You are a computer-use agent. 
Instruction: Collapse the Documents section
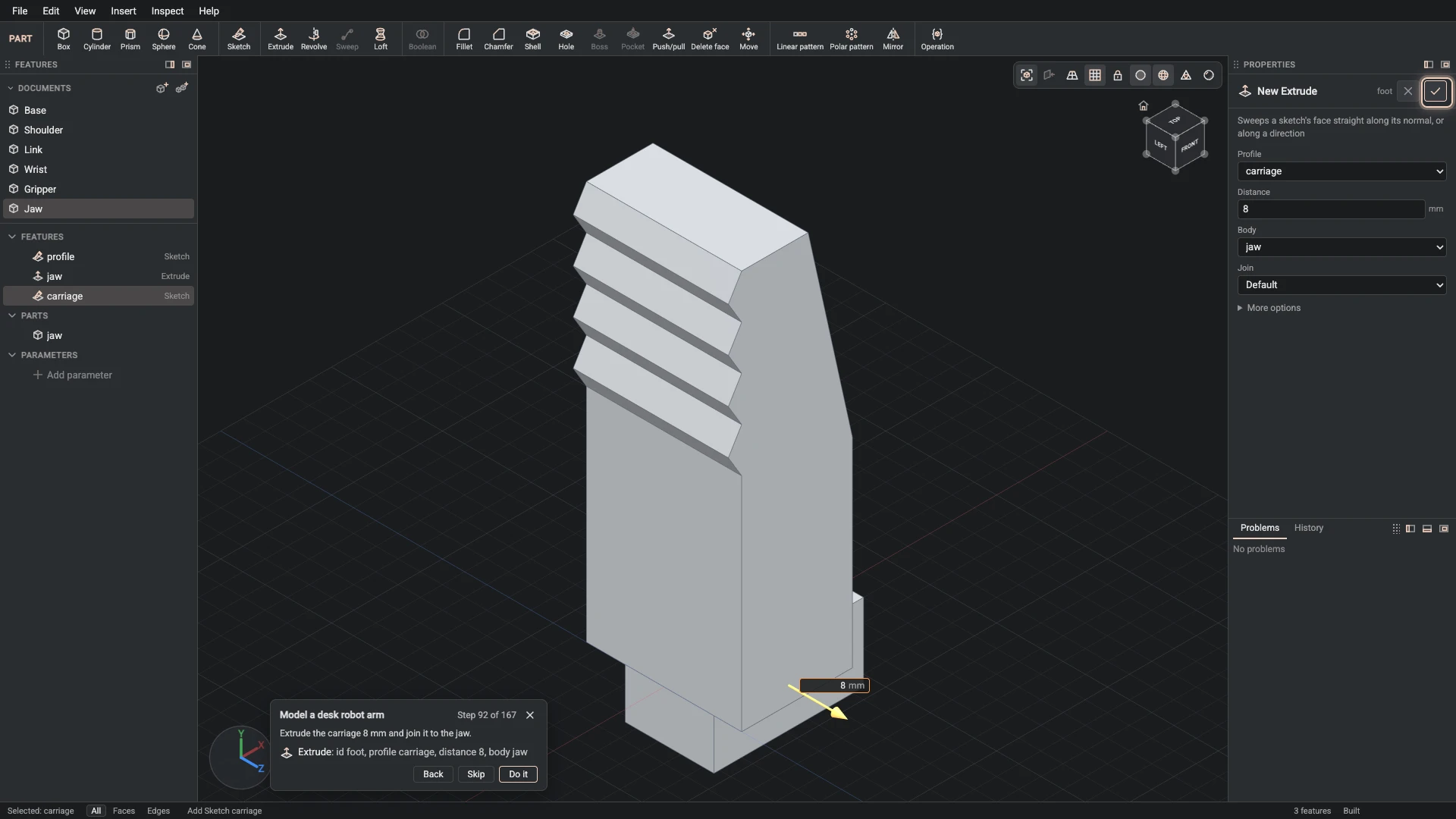click(x=11, y=88)
